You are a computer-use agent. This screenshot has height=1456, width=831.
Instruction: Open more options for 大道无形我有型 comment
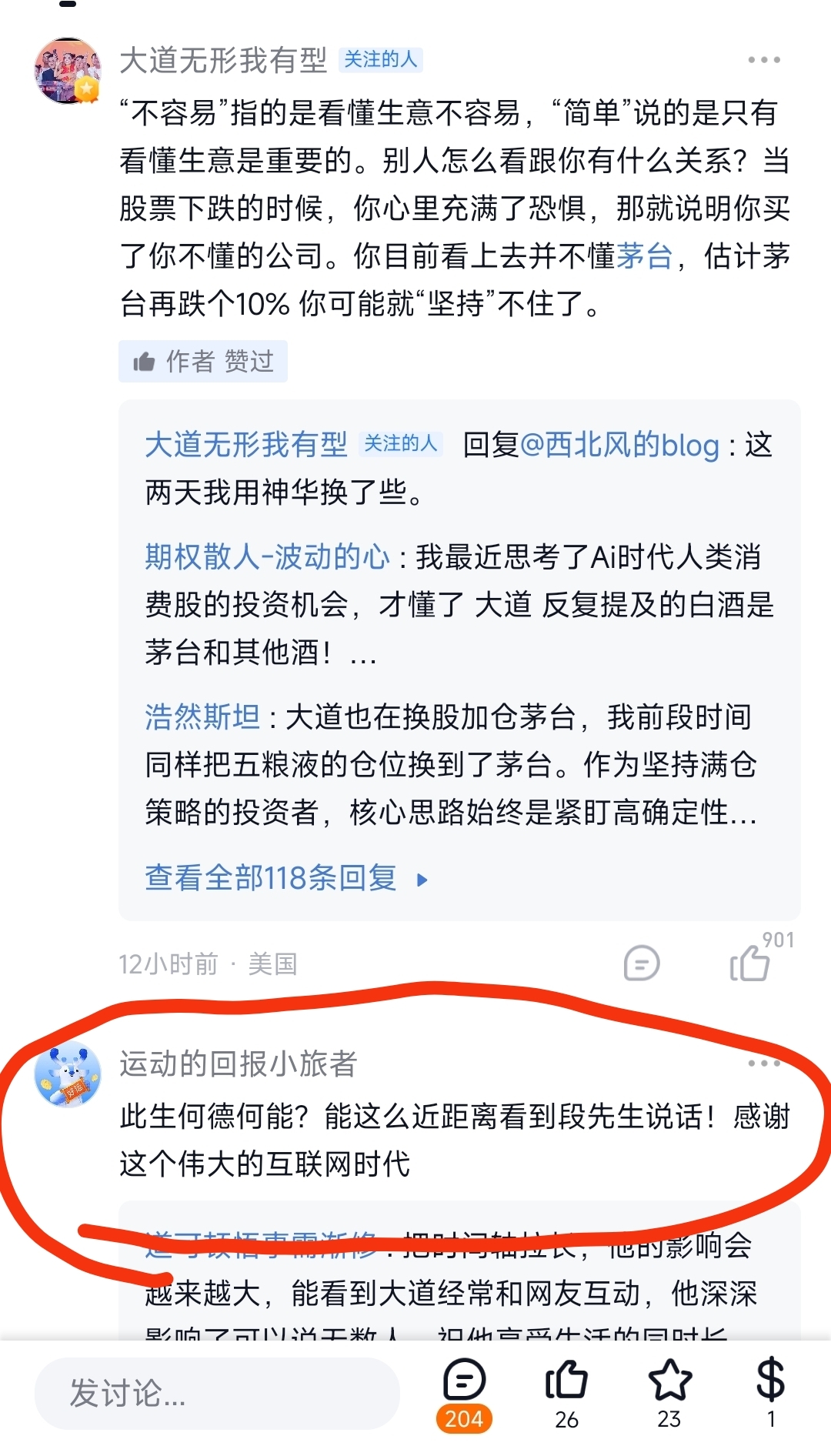(x=764, y=60)
